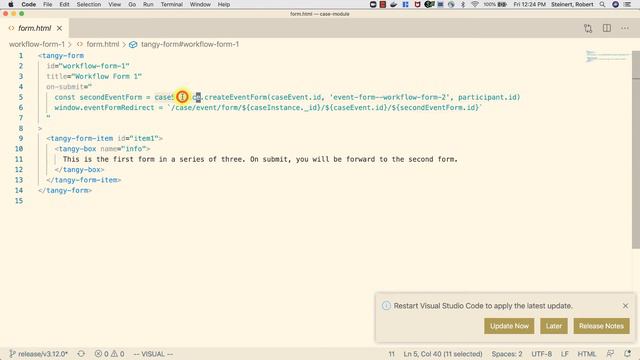Click the Update Now button
Image resolution: width=640 pixels, height=360 pixels.
509,326
